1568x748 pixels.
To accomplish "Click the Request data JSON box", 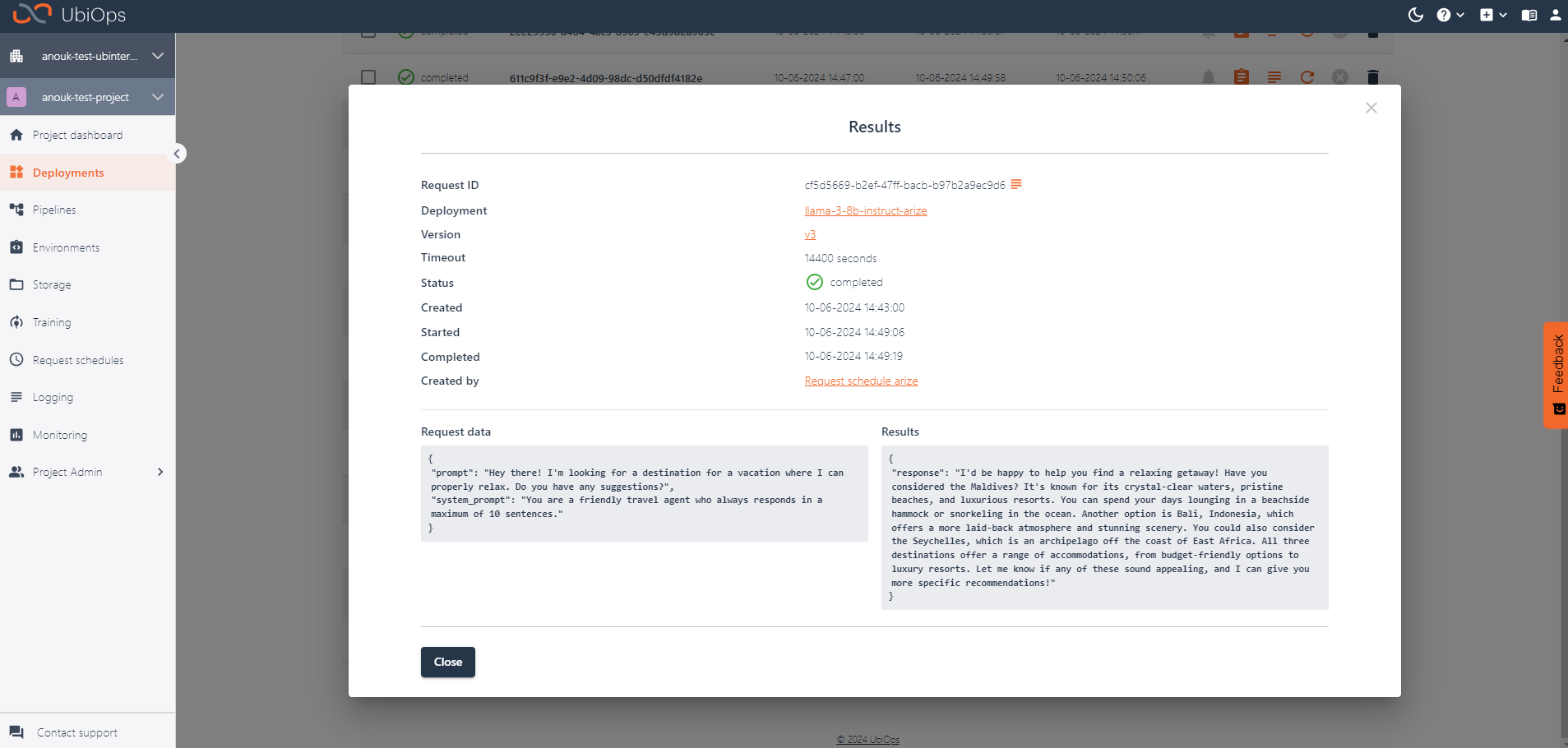I will 645,493.
